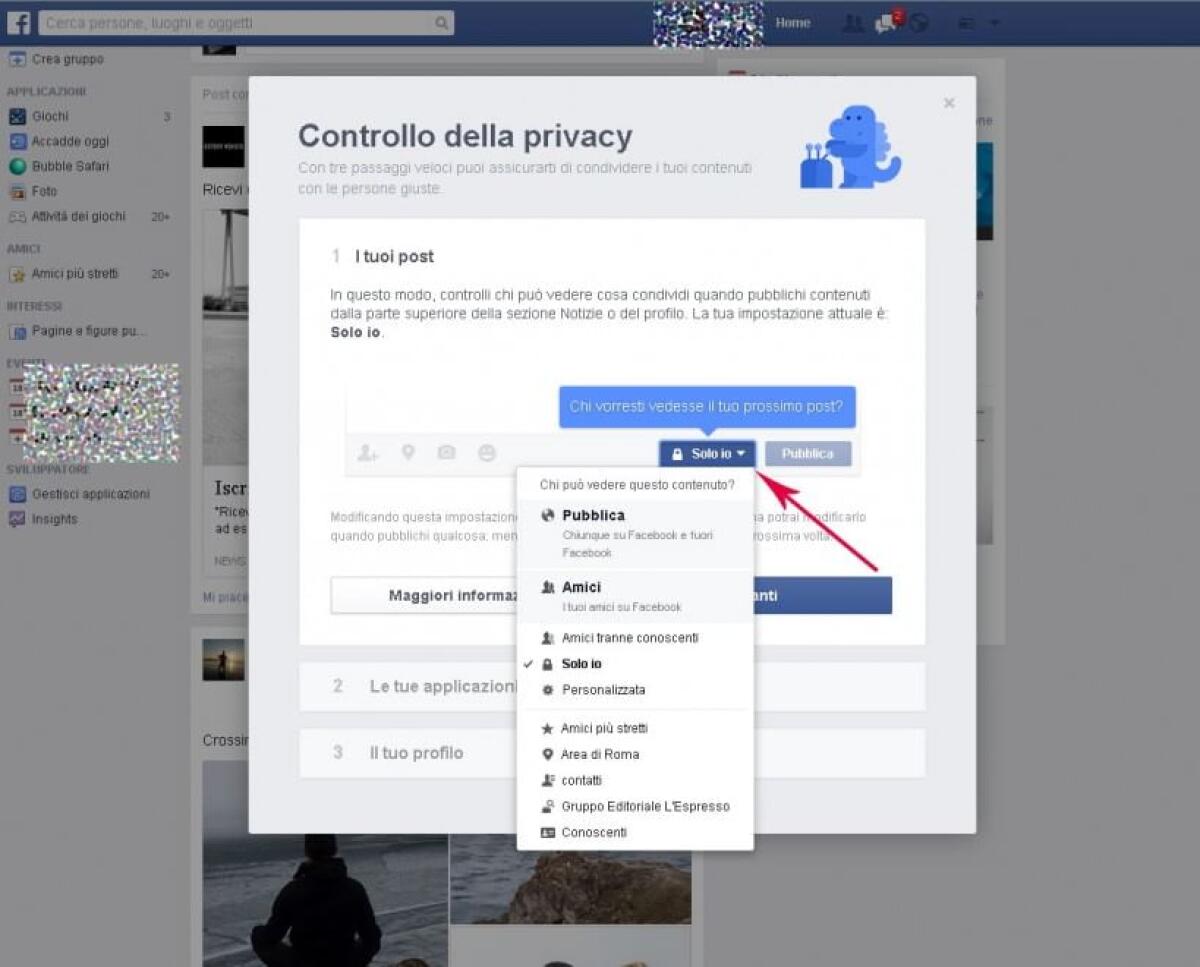View notifications via the globe icon
The width and height of the screenshot is (1200, 967).
[919, 22]
